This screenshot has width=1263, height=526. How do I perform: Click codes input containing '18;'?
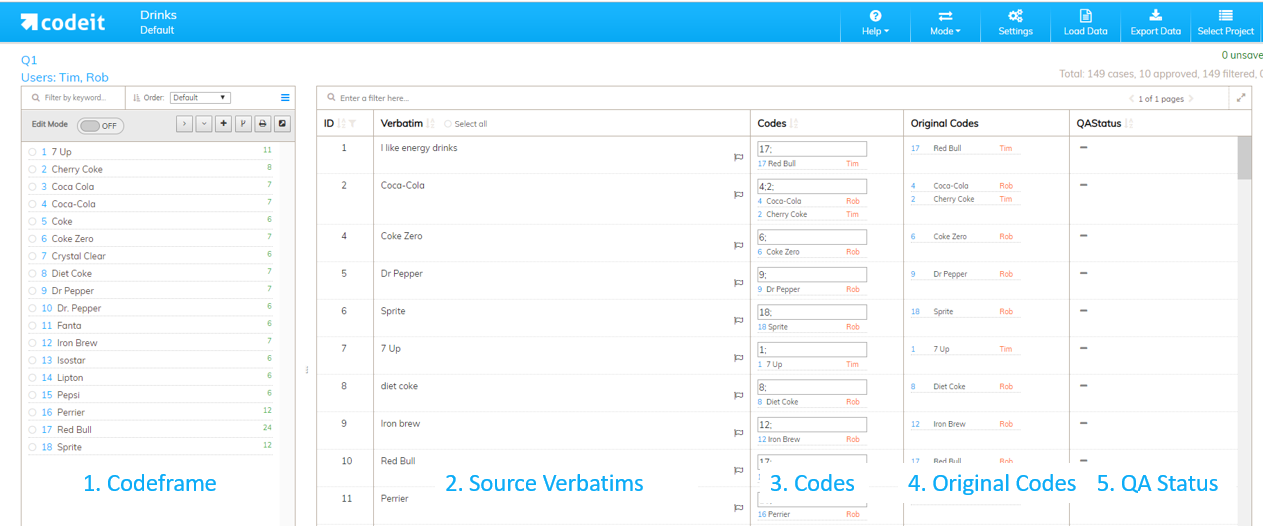pos(811,312)
